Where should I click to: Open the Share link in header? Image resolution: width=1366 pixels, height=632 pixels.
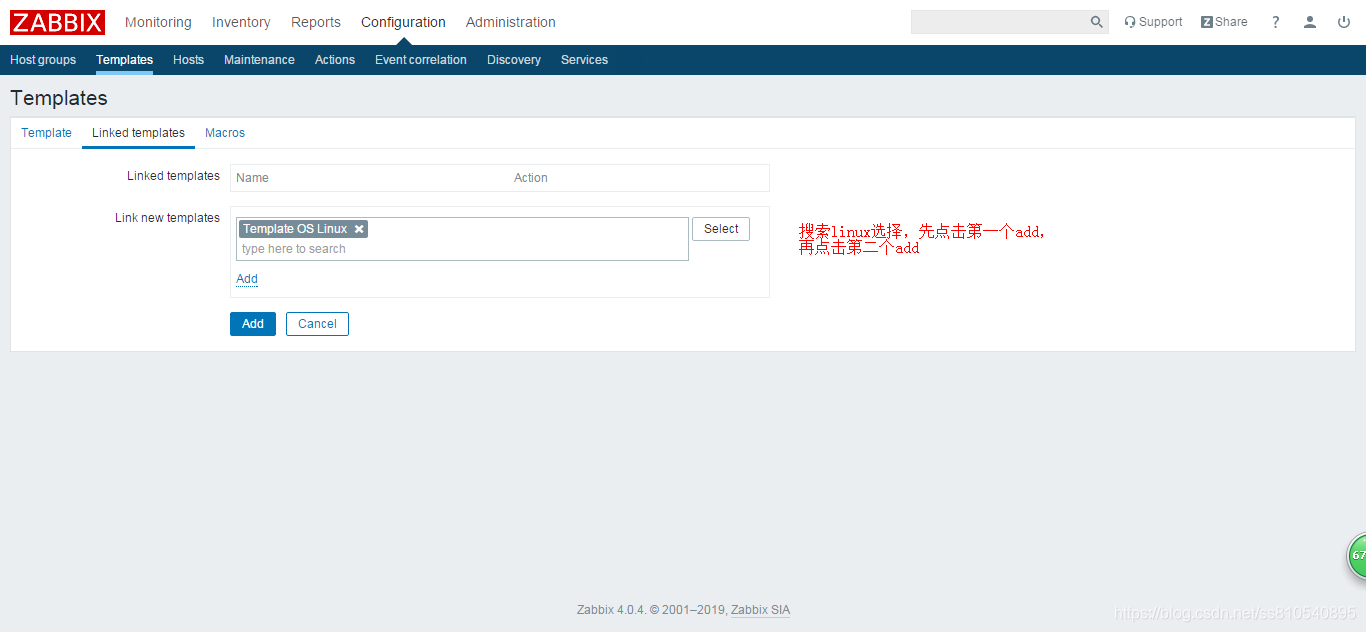[1224, 22]
